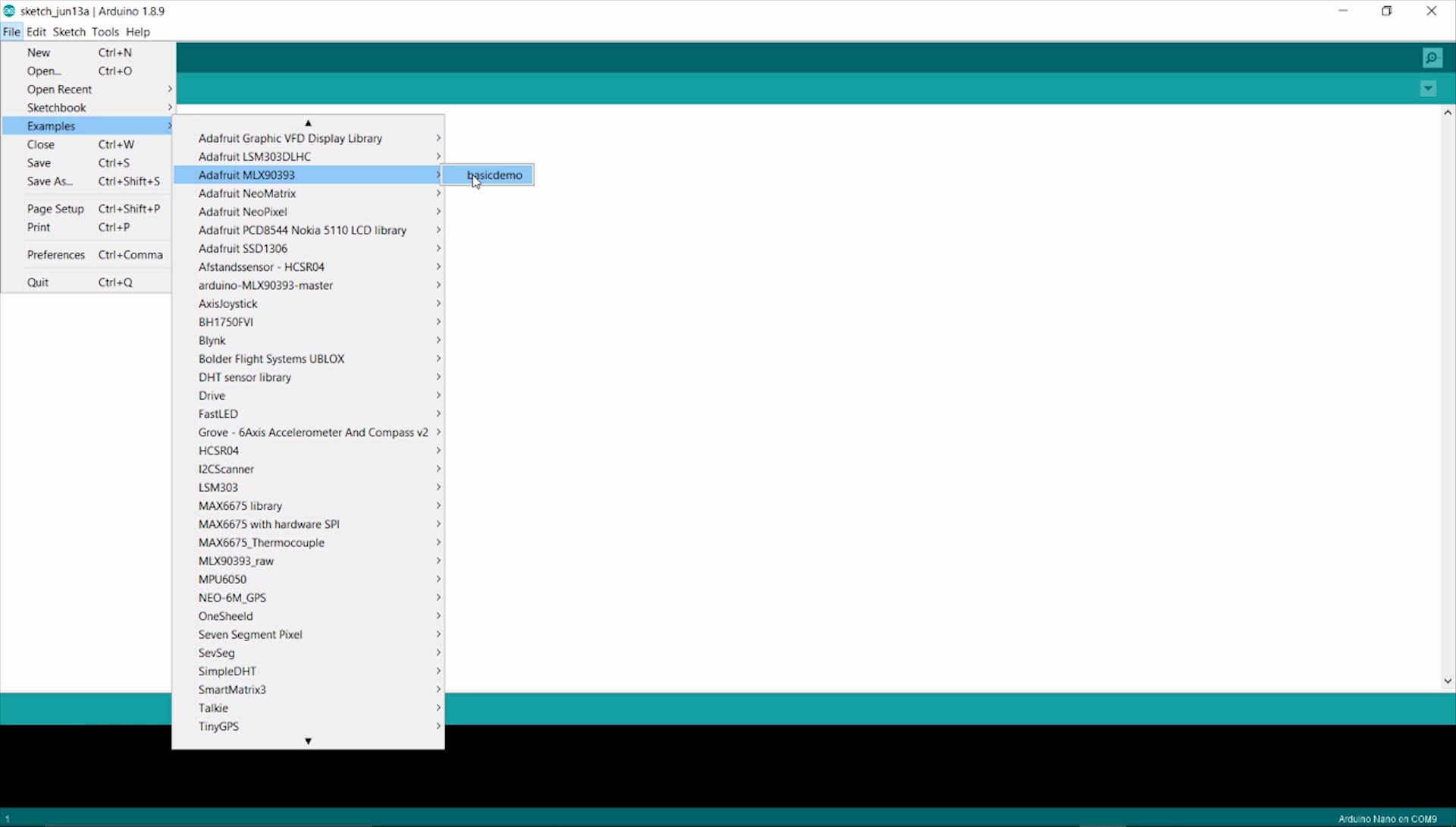Image resolution: width=1456 pixels, height=827 pixels.
Task: Open FastLED examples submenu
Action: coord(309,414)
